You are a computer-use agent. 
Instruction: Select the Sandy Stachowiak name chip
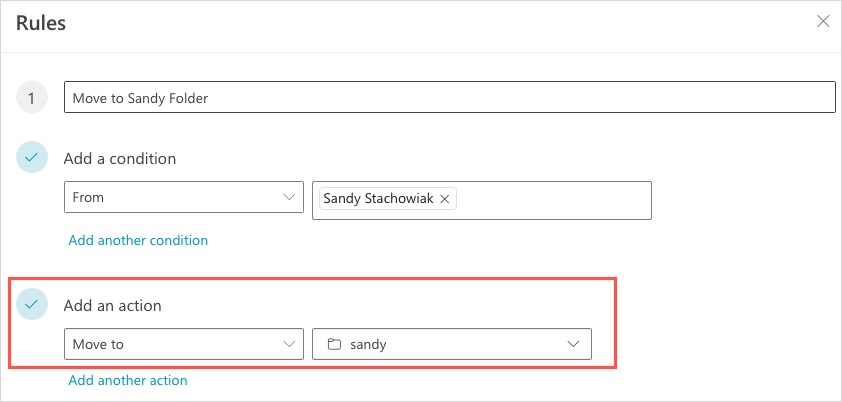click(x=379, y=199)
